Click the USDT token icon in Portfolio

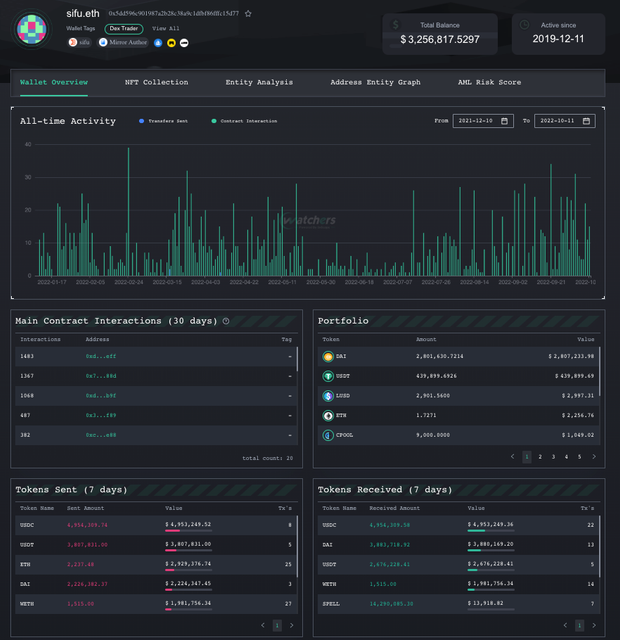pyautogui.click(x=328, y=376)
